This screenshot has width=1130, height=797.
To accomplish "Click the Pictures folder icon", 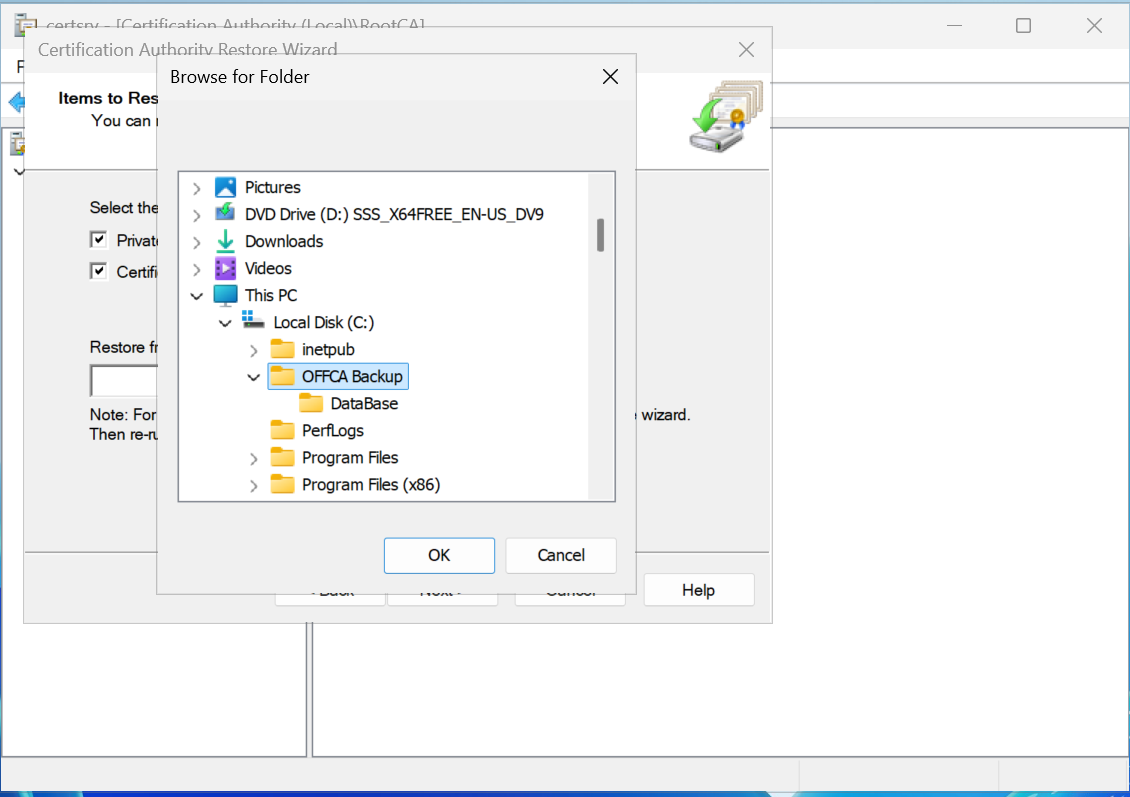I will tap(226, 187).
